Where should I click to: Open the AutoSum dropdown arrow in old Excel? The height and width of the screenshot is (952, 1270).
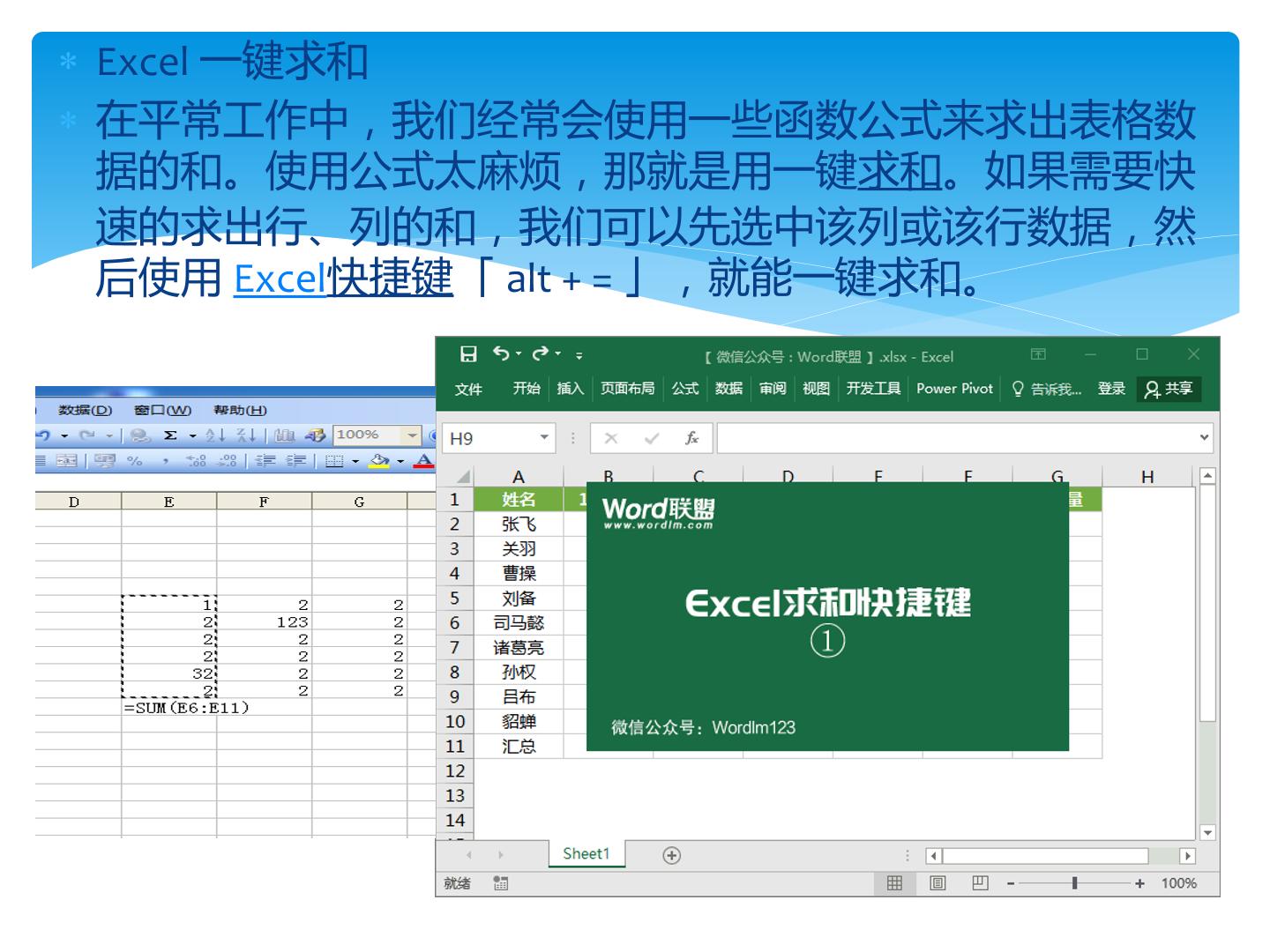pos(192,435)
